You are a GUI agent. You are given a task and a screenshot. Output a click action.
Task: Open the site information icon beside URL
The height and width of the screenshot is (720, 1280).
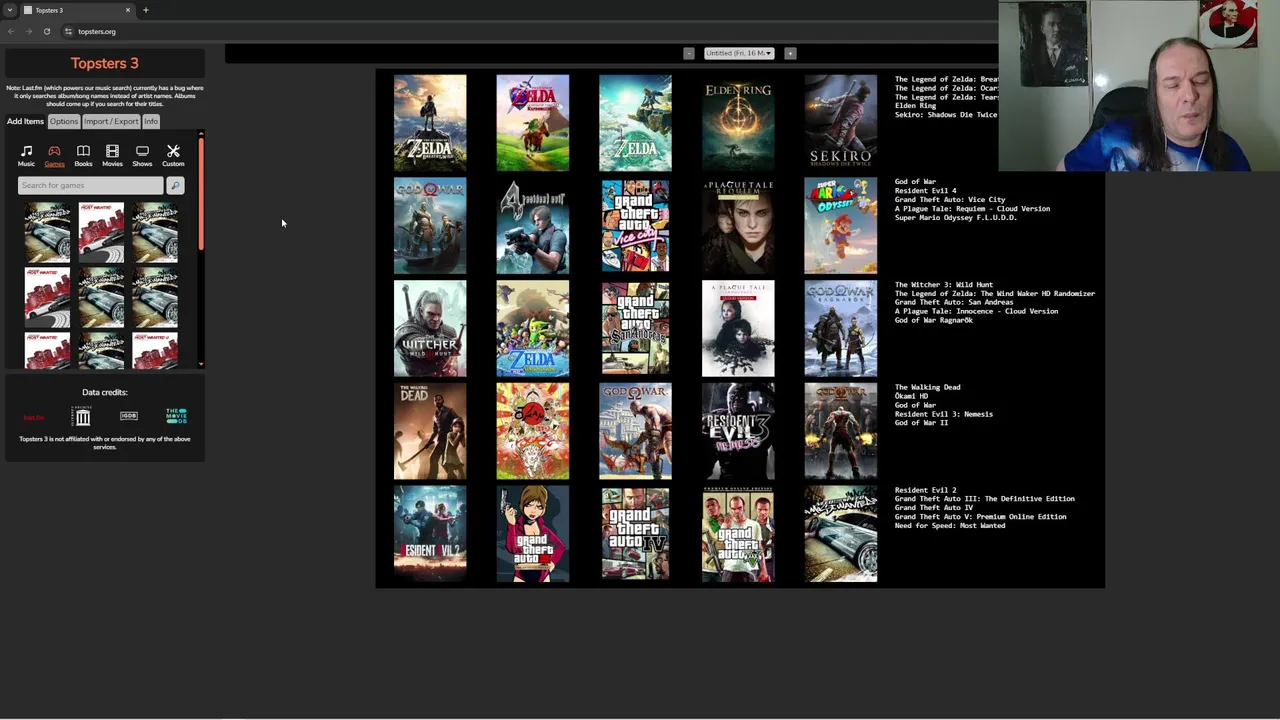coord(68,31)
